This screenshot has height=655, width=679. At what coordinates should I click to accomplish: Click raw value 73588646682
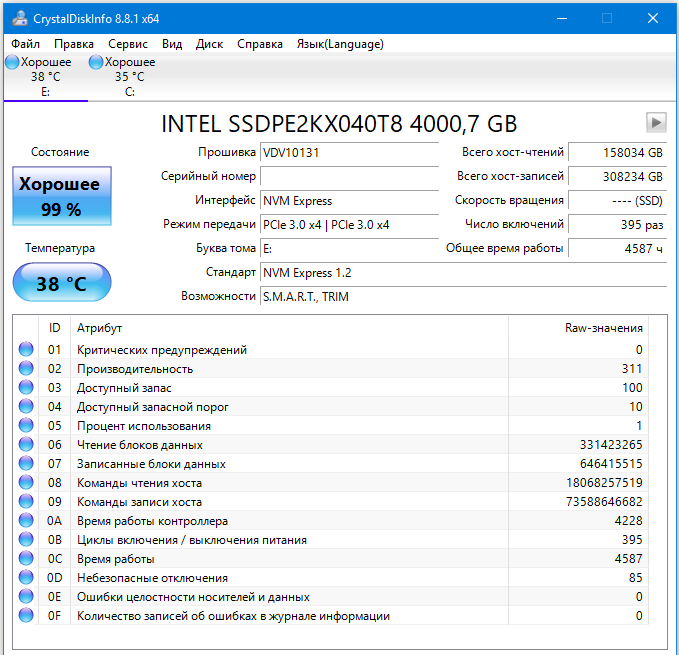click(x=604, y=502)
